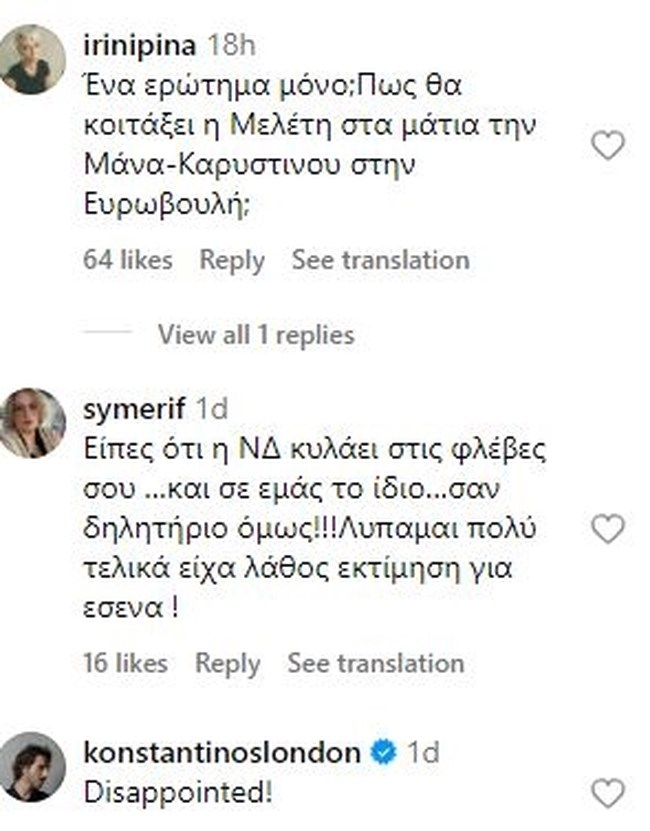This screenshot has width=650, height=831.
Task: Like symerif's comment with the heart
Action: 607,529
